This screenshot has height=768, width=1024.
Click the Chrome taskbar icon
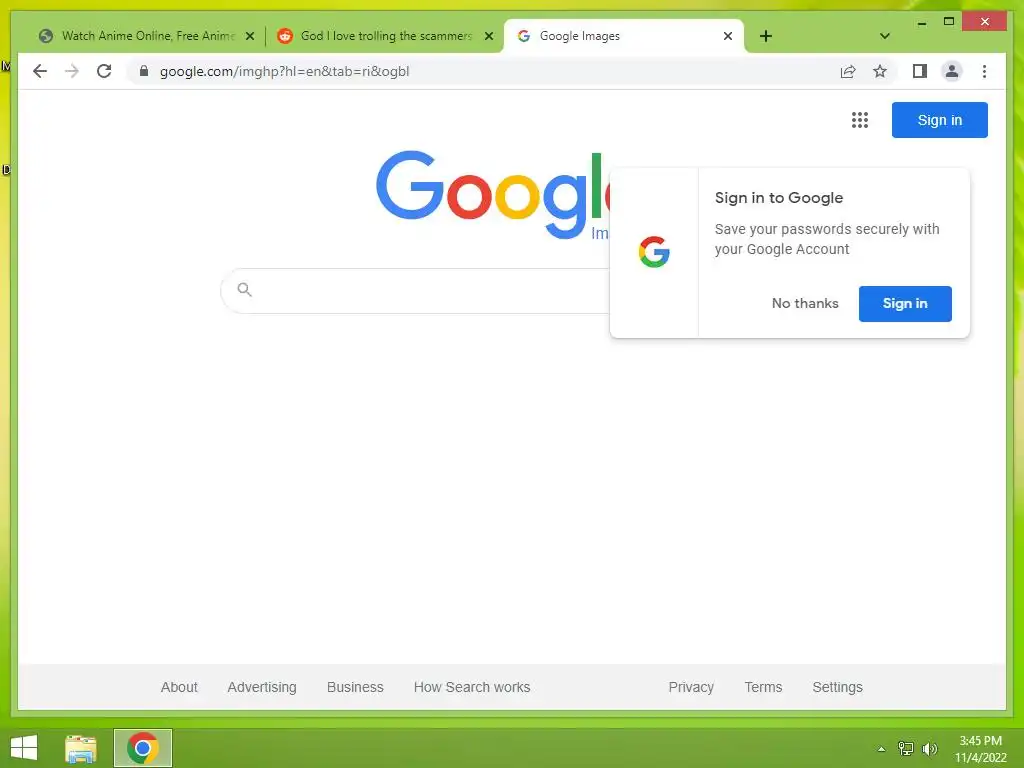point(142,748)
